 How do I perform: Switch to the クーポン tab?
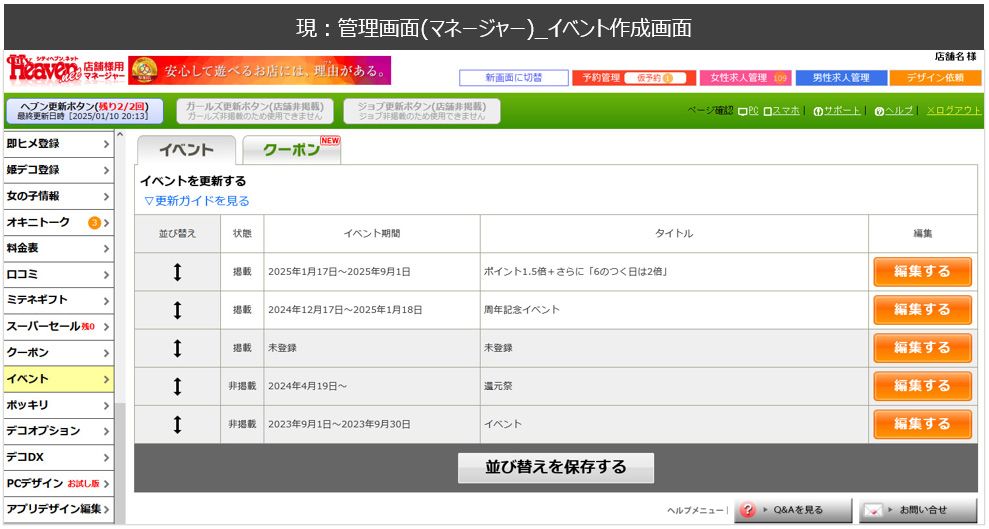point(291,150)
